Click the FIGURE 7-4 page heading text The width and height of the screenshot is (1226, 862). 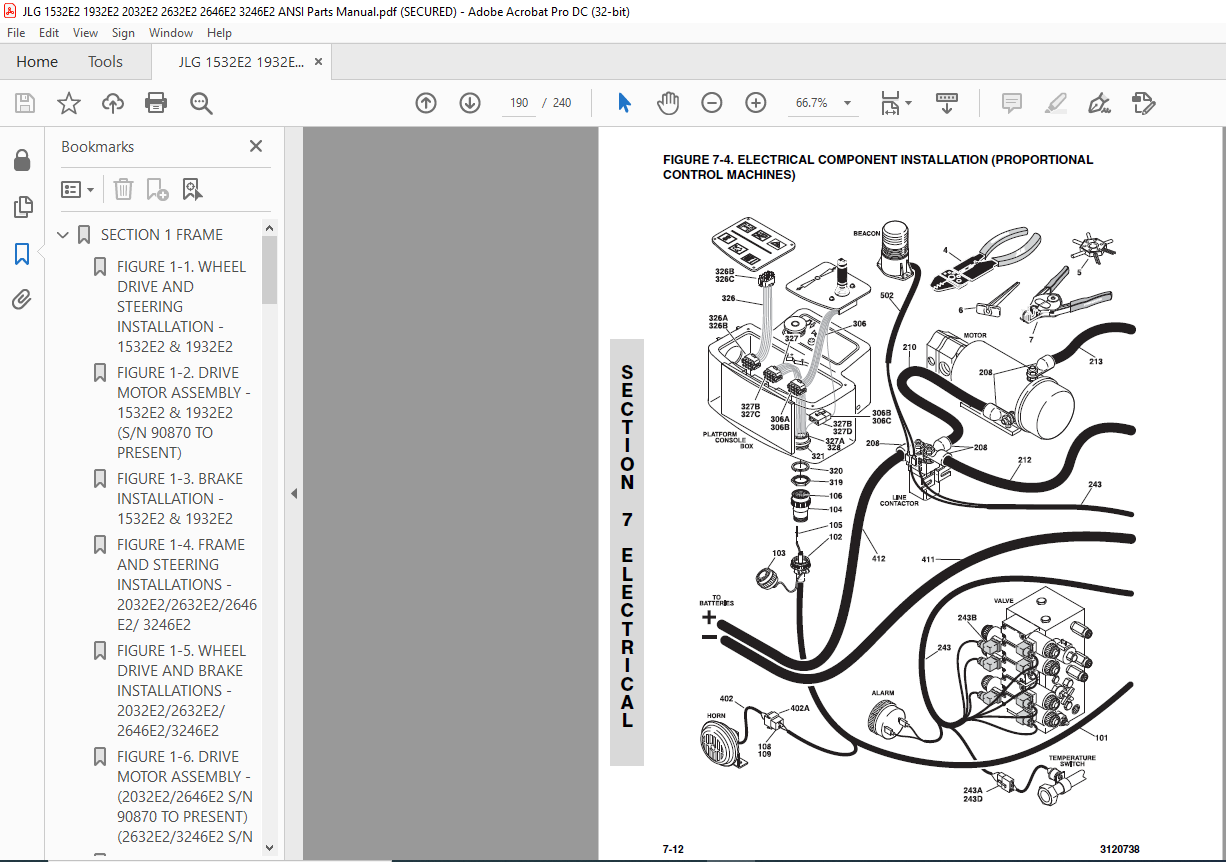click(878, 167)
